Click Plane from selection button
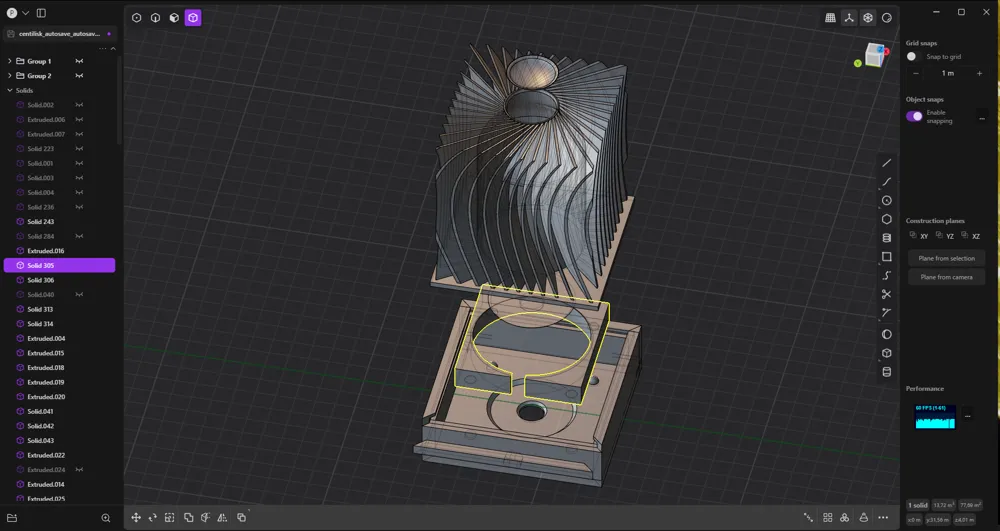Viewport: 1000px width, 531px height. pos(946,258)
